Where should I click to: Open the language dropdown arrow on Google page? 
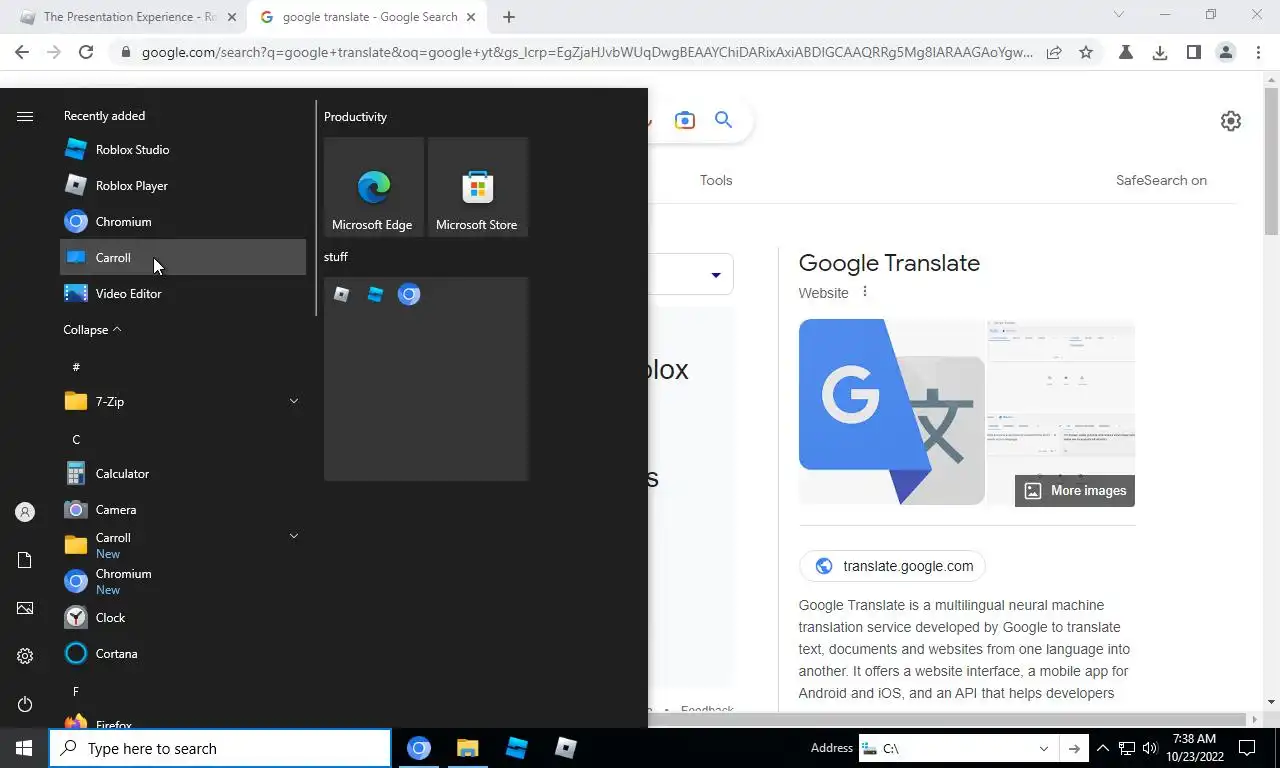click(716, 275)
